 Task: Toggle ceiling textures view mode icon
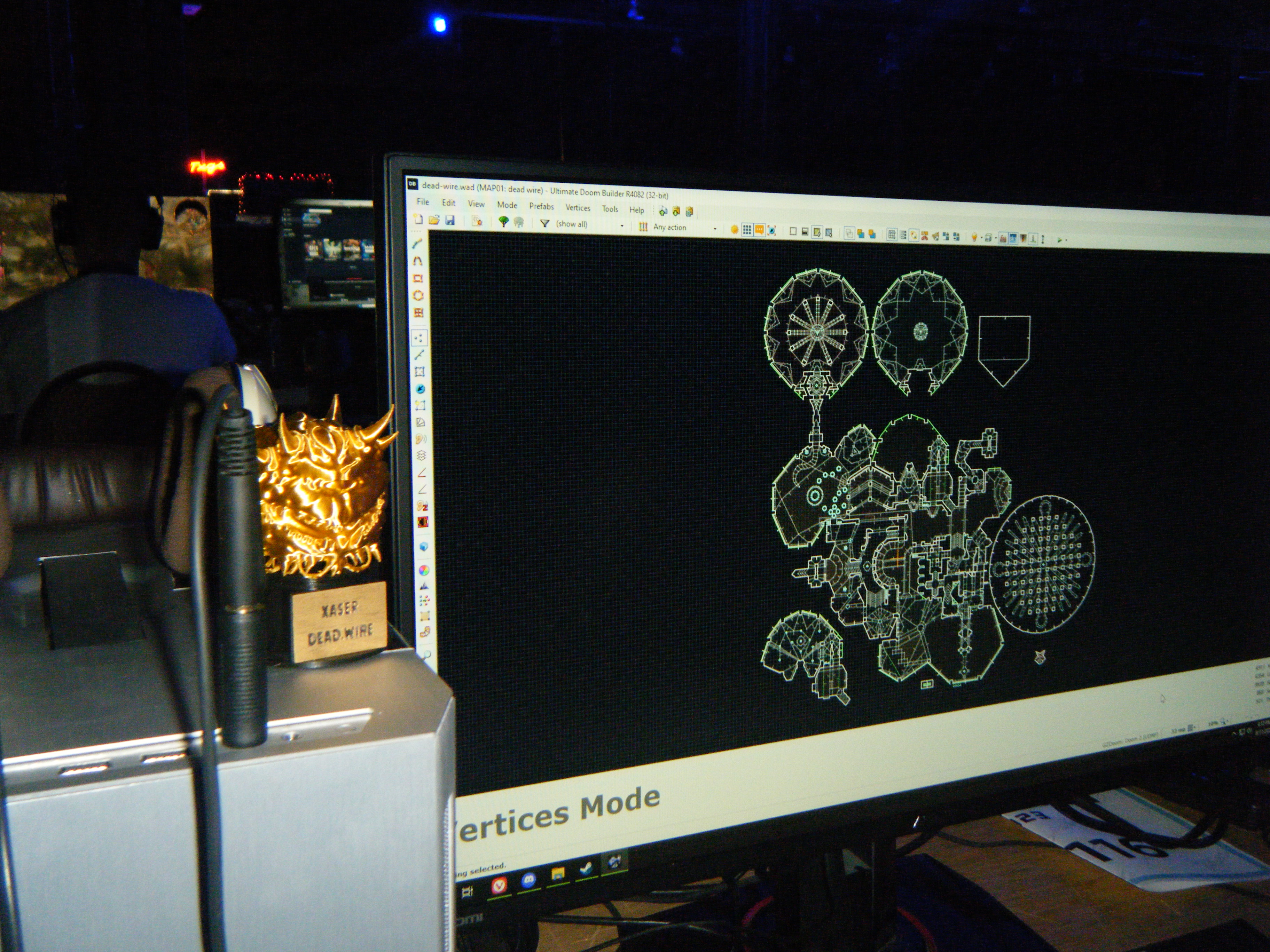829,232
